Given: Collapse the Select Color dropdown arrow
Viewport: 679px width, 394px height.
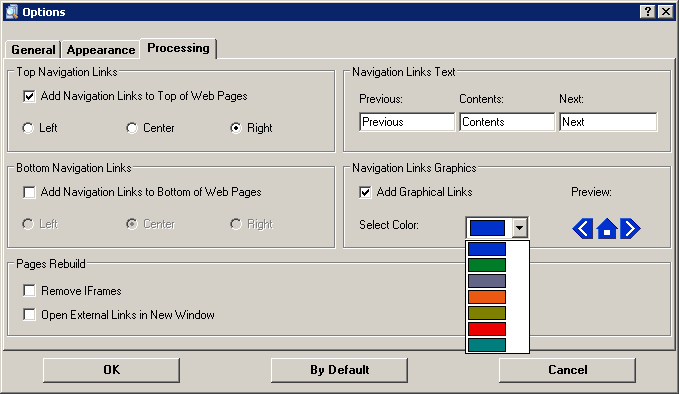Looking at the screenshot, I should [x=519, y=227].
